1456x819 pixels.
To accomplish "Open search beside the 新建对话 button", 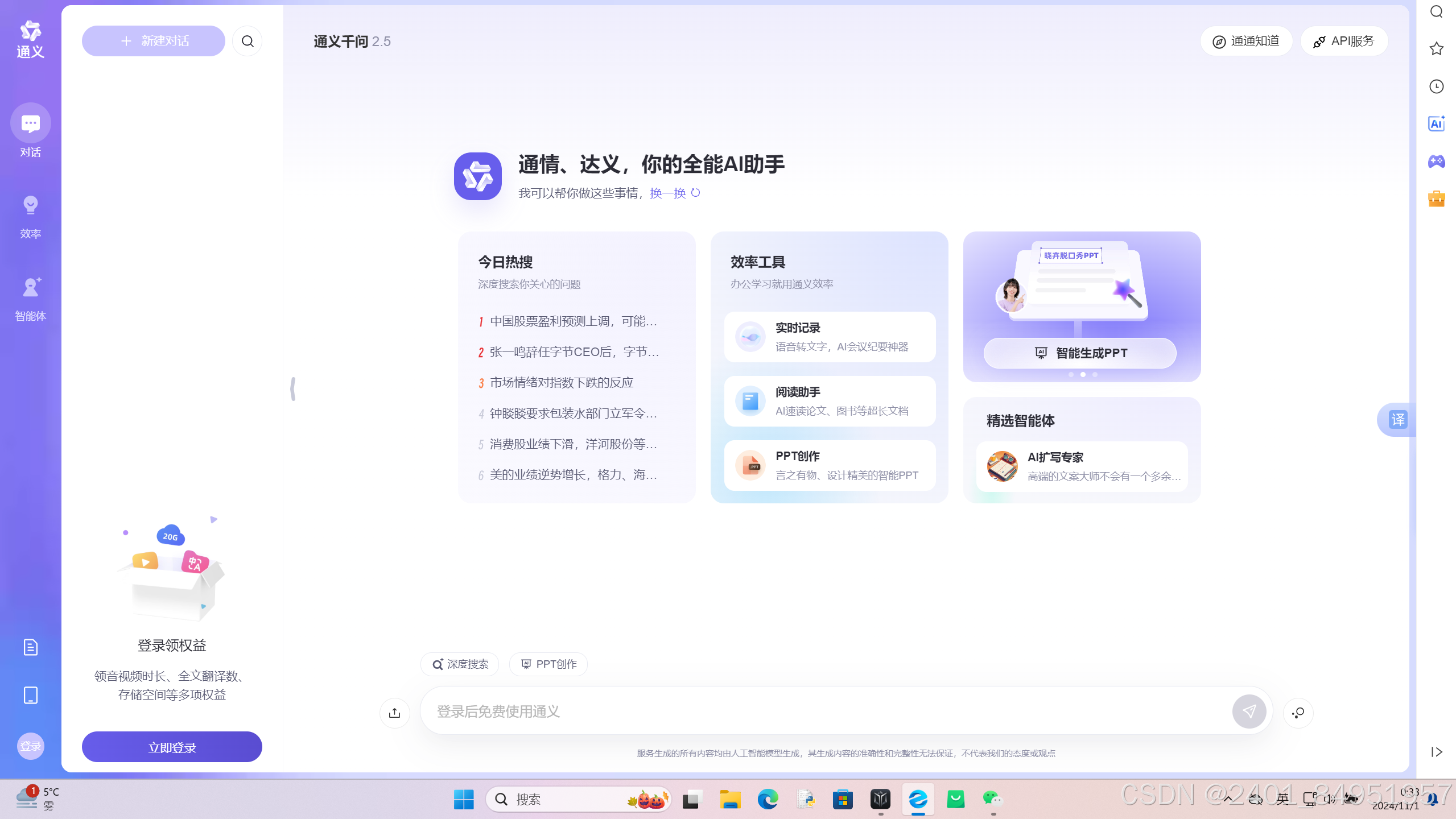I will pyautogui.click(x=247, y=40).
